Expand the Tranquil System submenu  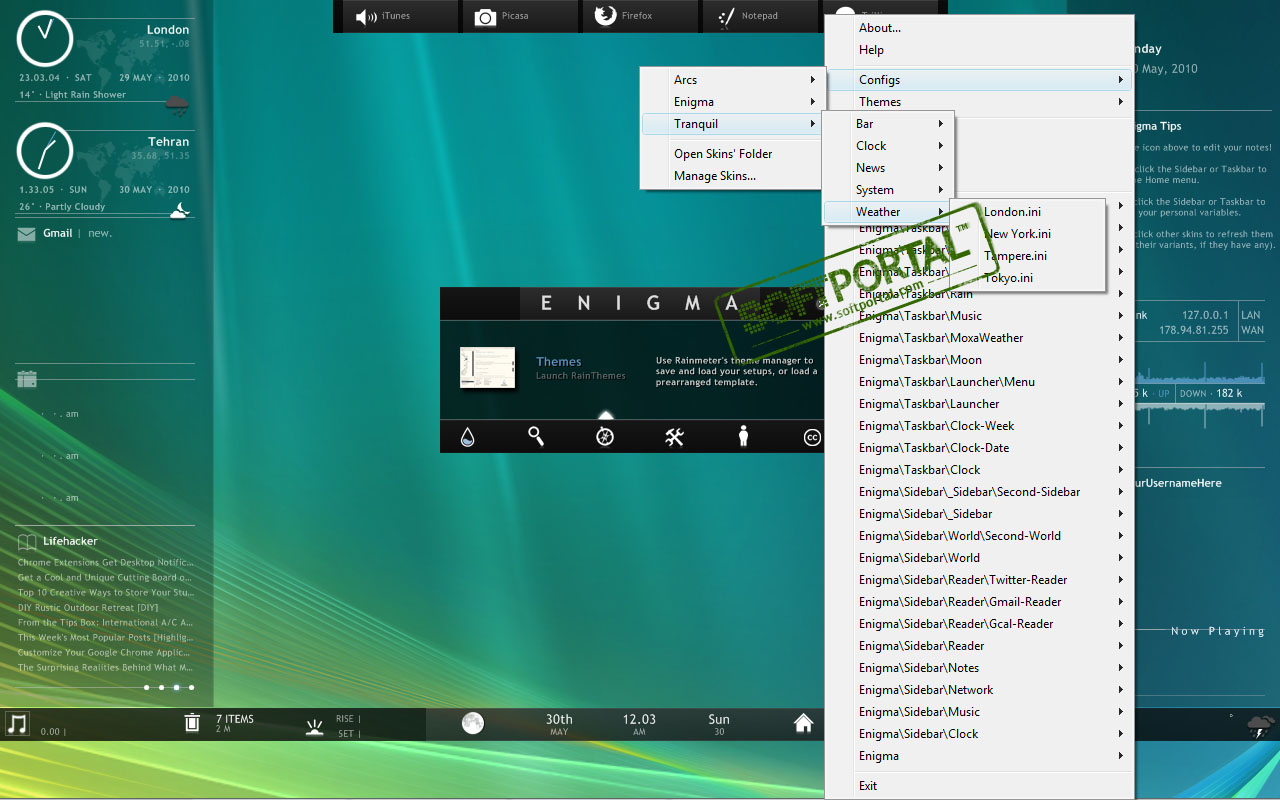pyautogui.click(x=888, y=190)
